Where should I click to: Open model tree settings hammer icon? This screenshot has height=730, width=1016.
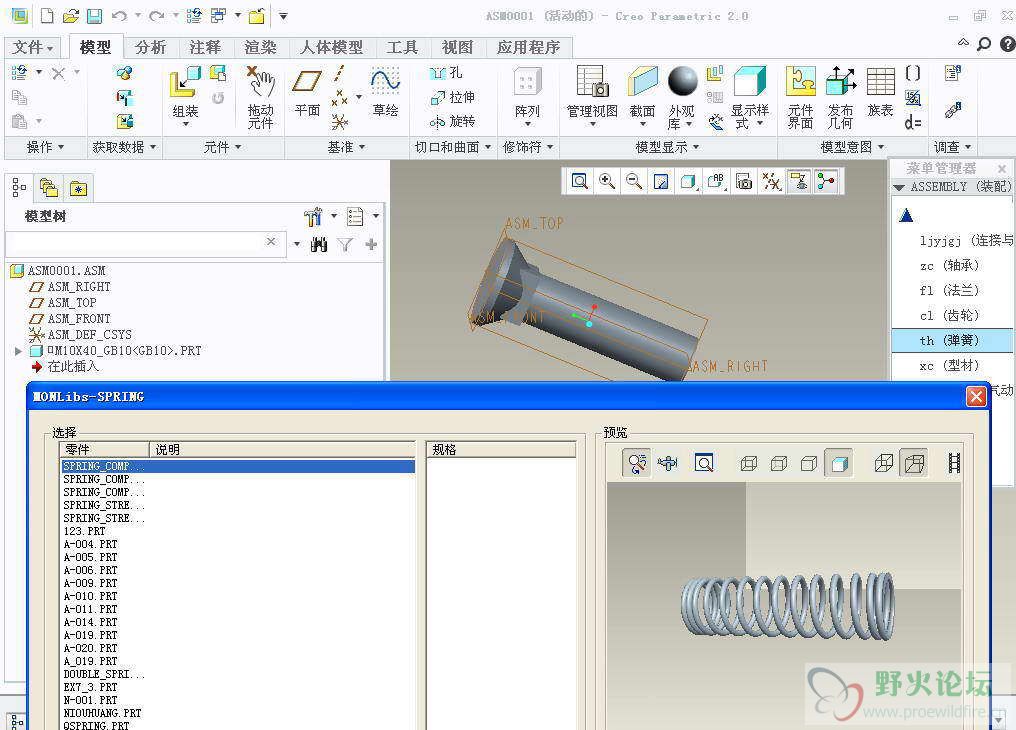pyautogui.click(x=313, y=216)
